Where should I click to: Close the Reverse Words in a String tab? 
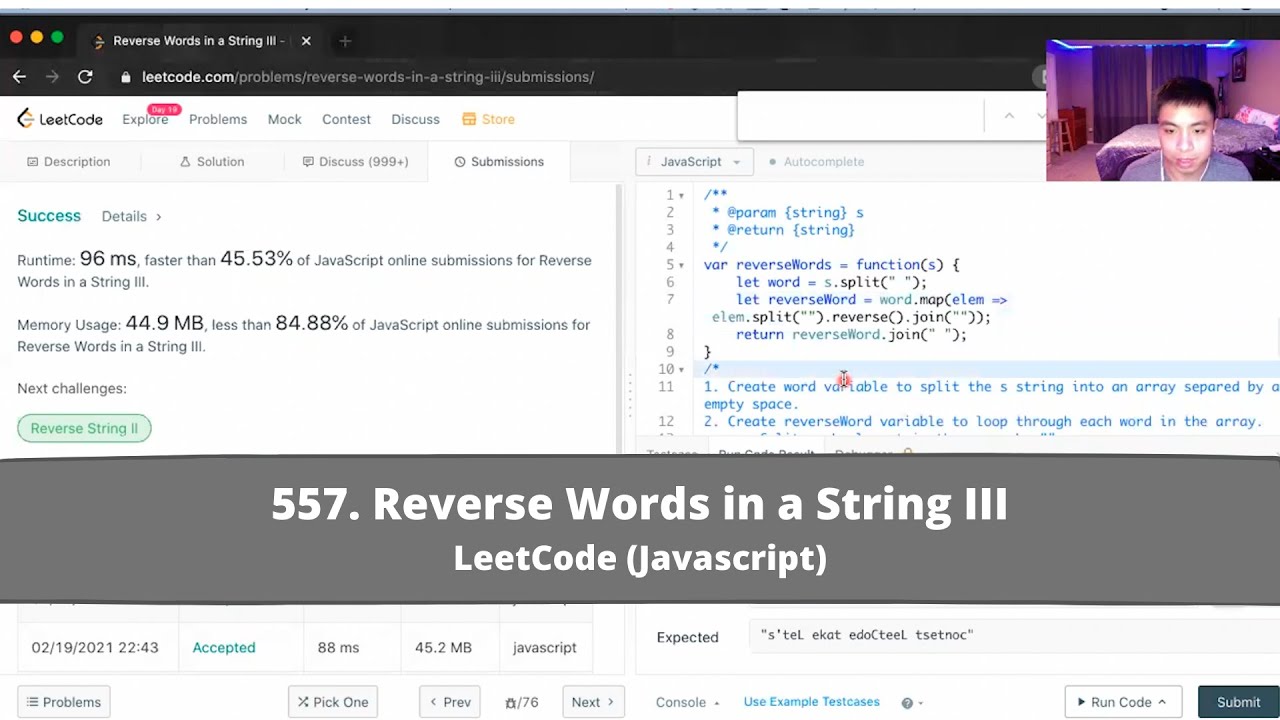306,41
